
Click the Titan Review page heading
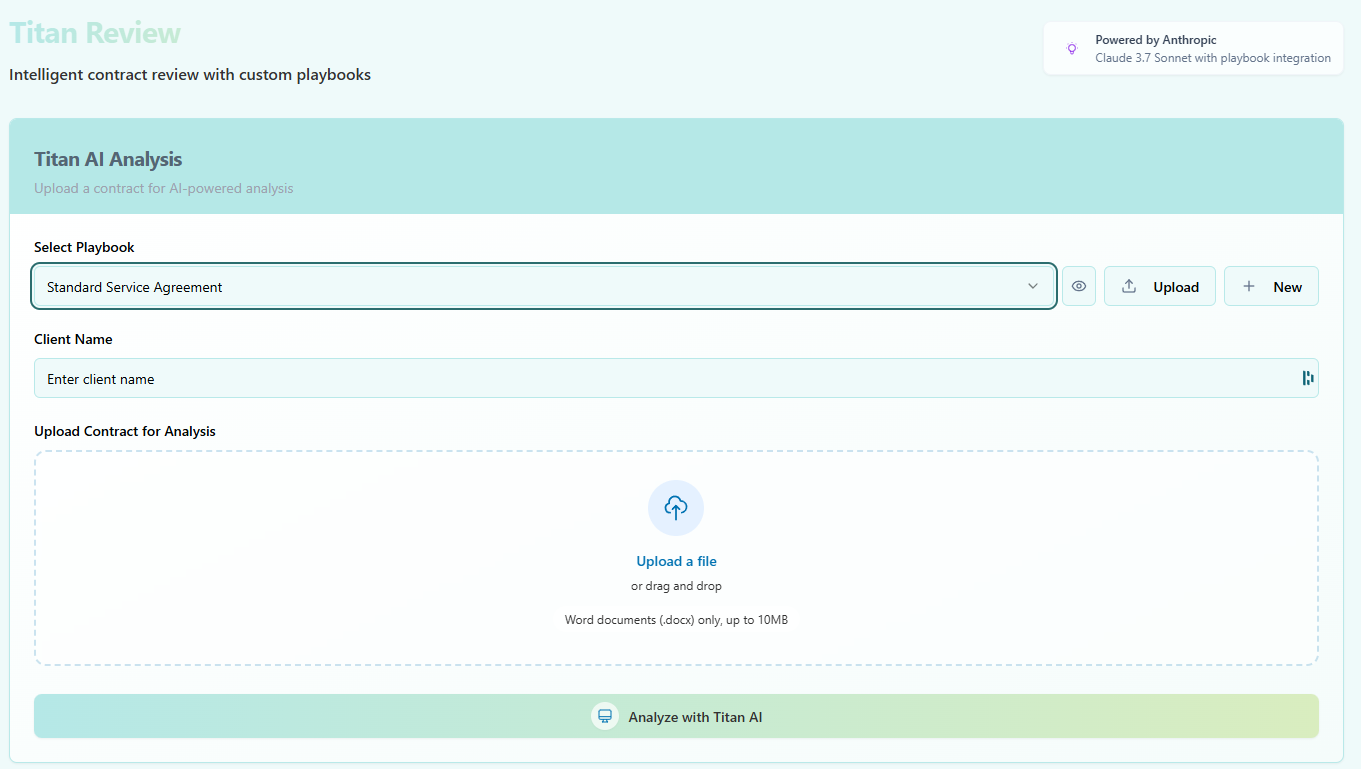(x=94, y=33)
